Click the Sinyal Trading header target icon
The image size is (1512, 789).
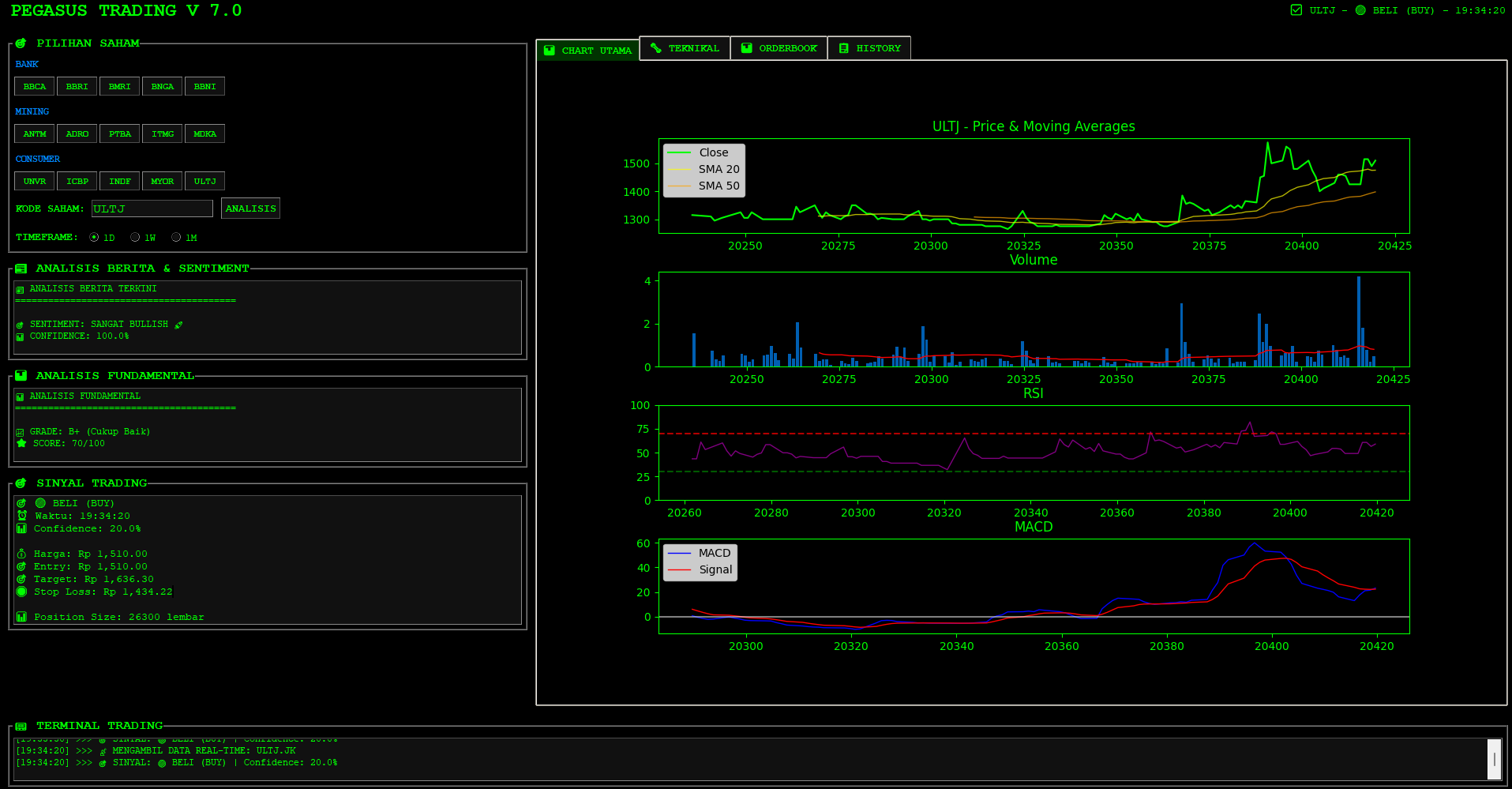tap(21, 483)
